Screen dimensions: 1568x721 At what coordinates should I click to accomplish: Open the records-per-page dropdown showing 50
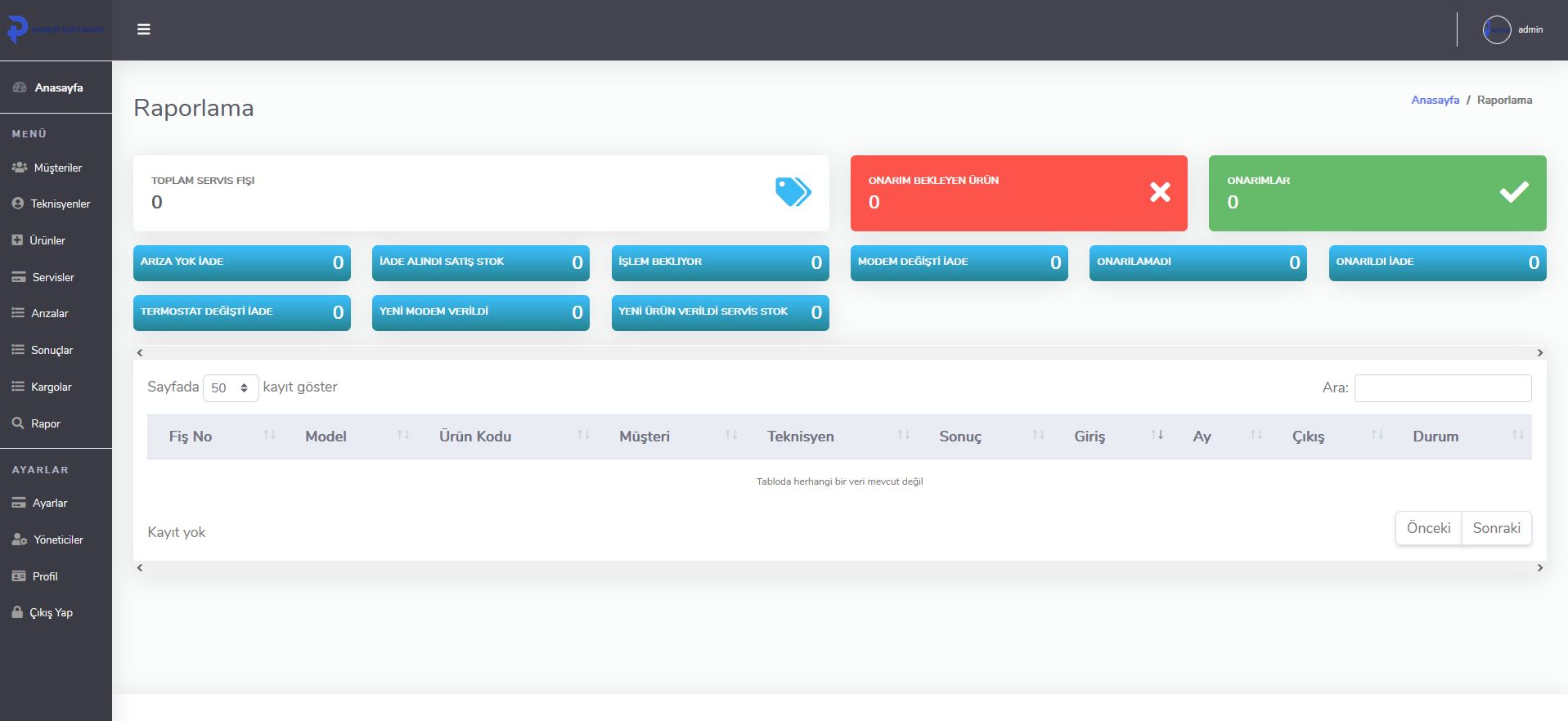231,388
